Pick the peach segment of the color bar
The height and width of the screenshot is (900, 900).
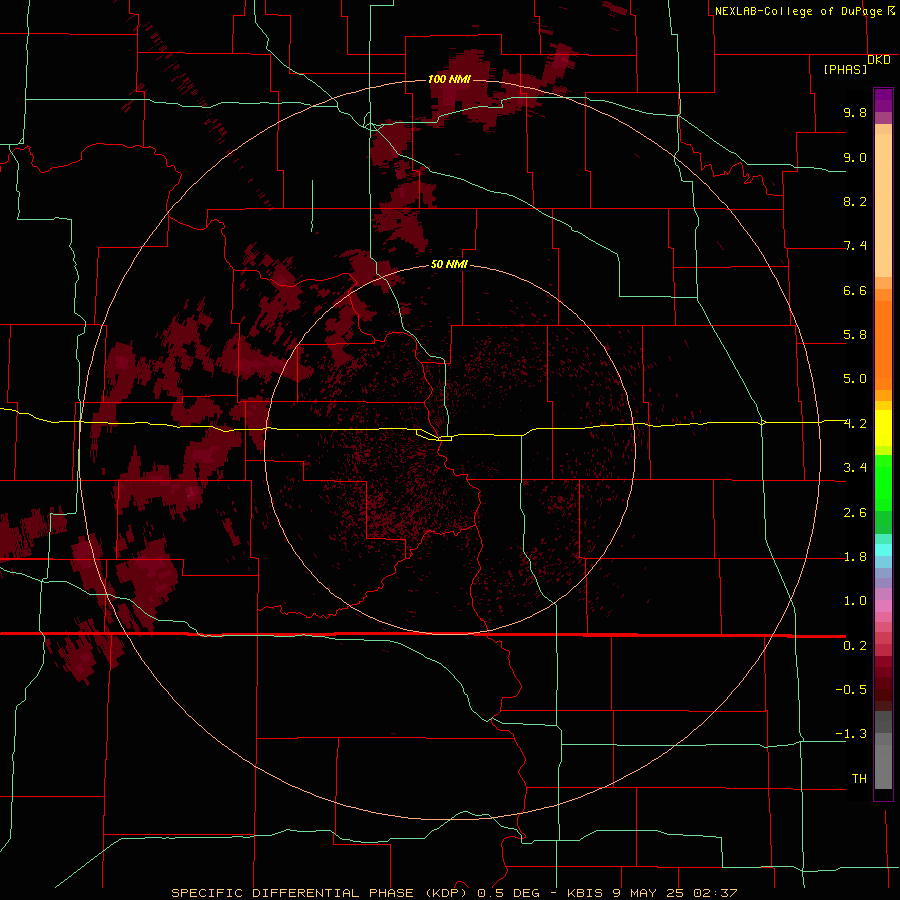pos(883,201)
